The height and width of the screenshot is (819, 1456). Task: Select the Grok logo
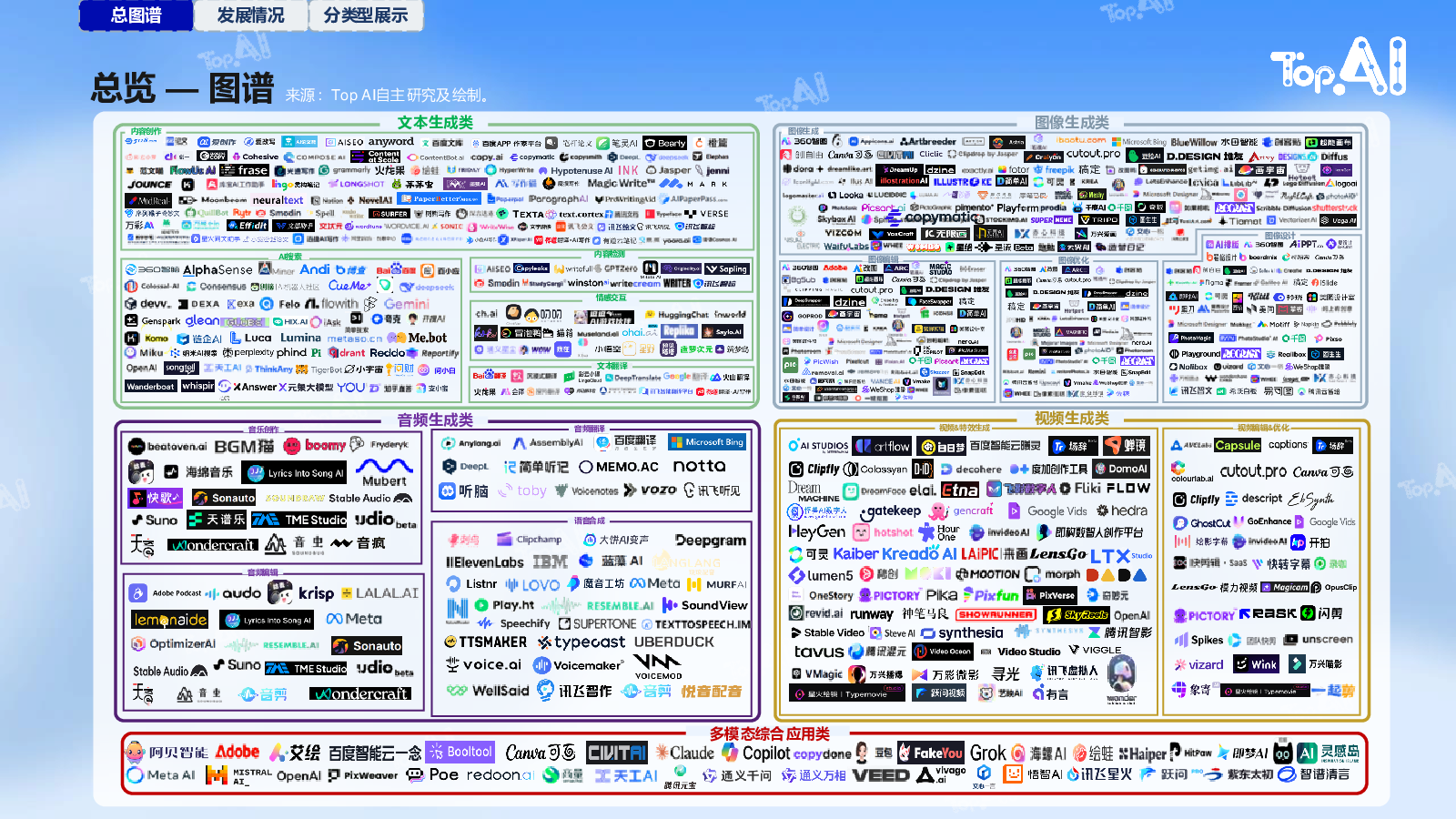click(987, 753)
